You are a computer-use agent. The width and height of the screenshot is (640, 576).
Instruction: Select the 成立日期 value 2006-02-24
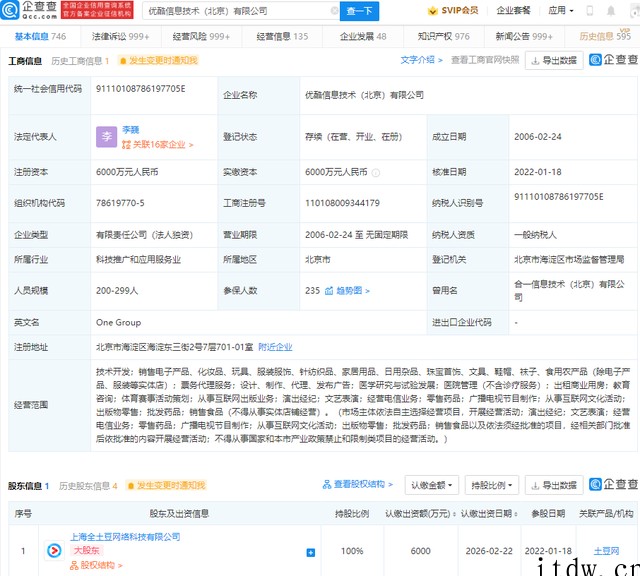coord(538,137)
